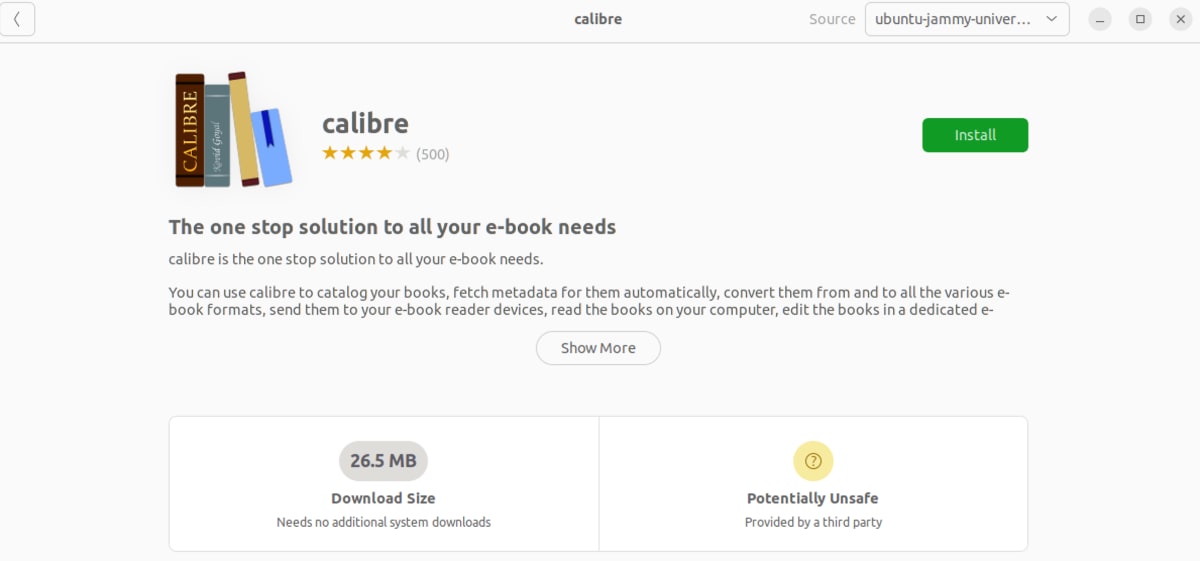Maximize the software window

pos(1140,19)
